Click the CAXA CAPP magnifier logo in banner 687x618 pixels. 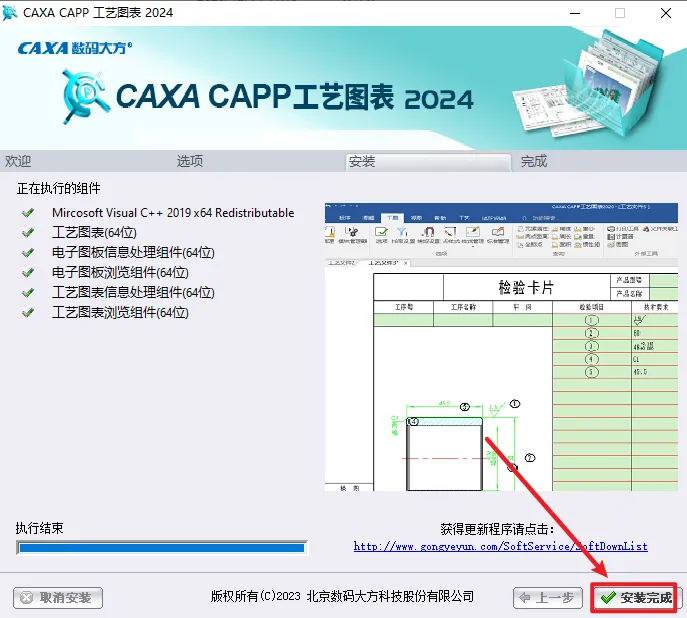85,96
